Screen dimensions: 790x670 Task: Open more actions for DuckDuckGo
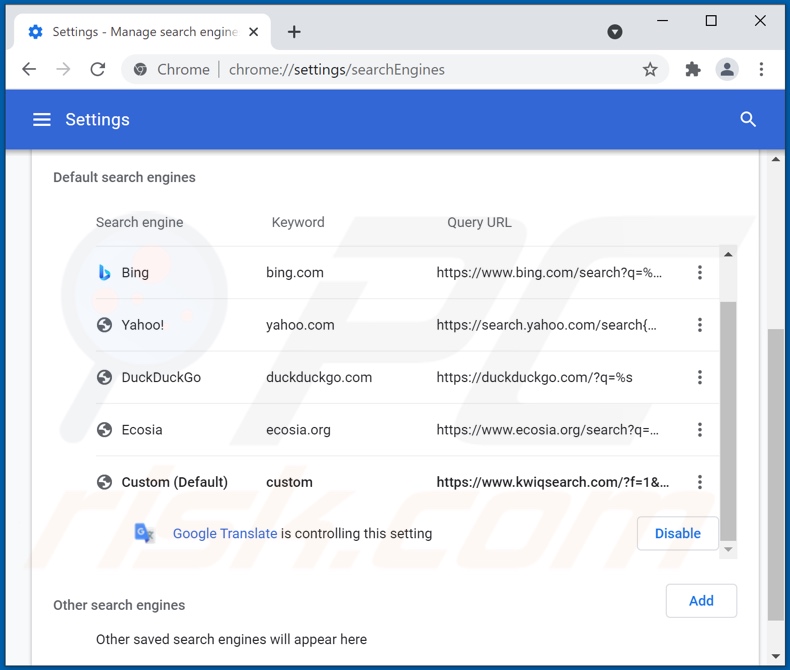[700, 377]
